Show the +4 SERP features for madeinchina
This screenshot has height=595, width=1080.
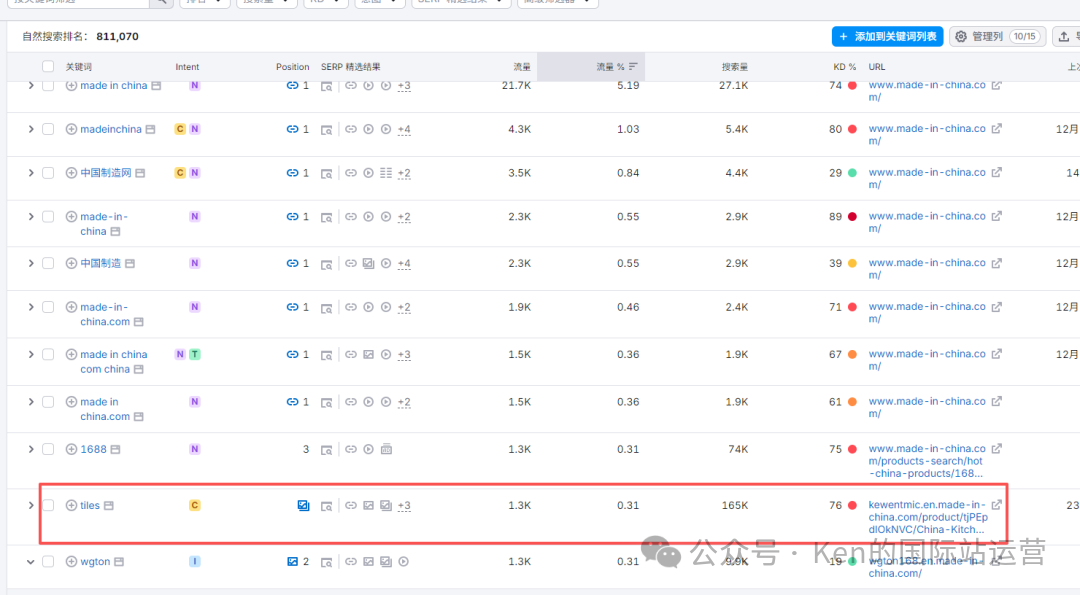(x=404, y=129)
